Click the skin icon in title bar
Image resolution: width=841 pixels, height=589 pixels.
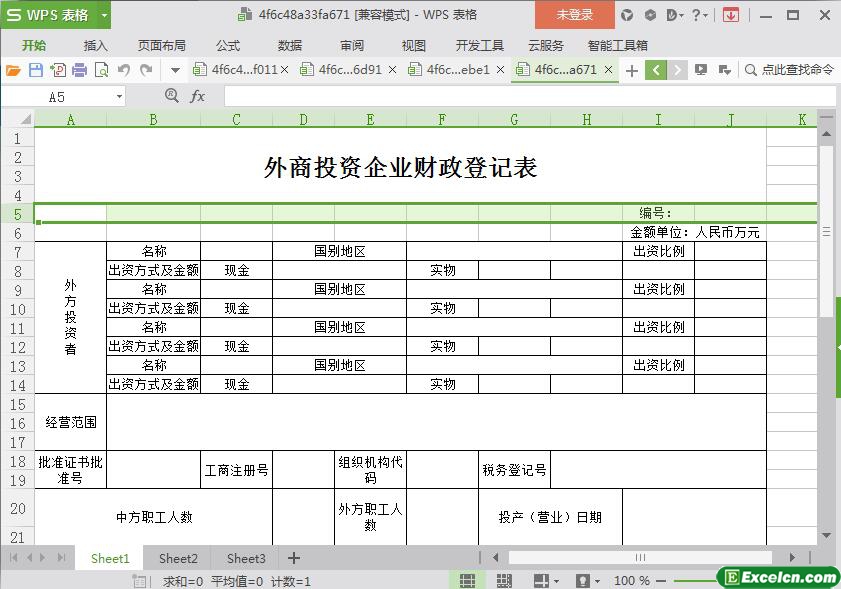(x=626, y=15)
